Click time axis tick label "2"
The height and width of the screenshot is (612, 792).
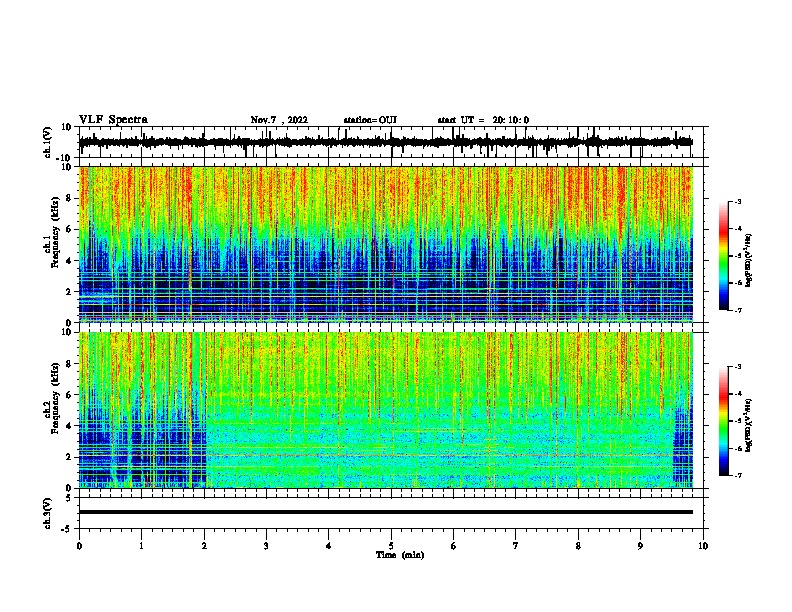[x=204, y=546]
